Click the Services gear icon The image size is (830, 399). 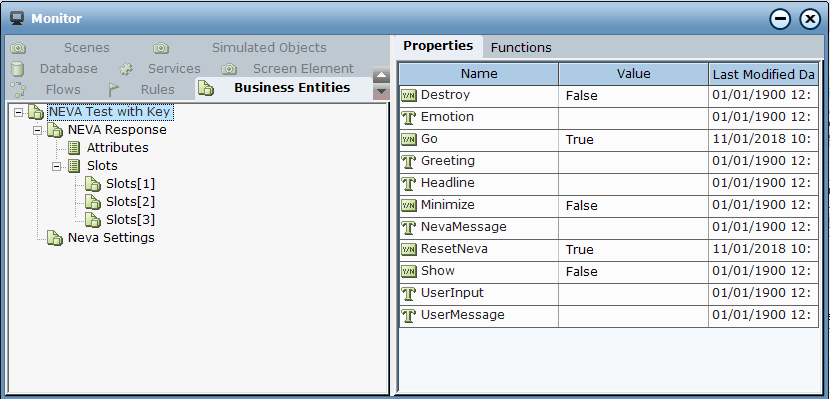[126, 69]
